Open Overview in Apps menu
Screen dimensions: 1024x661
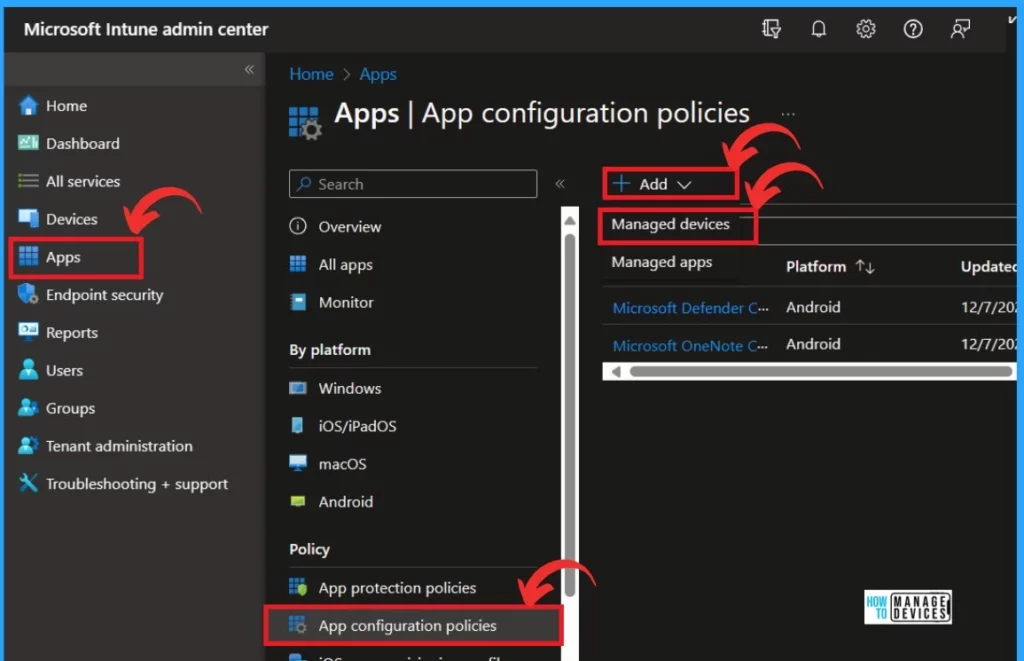click(349, 227)
